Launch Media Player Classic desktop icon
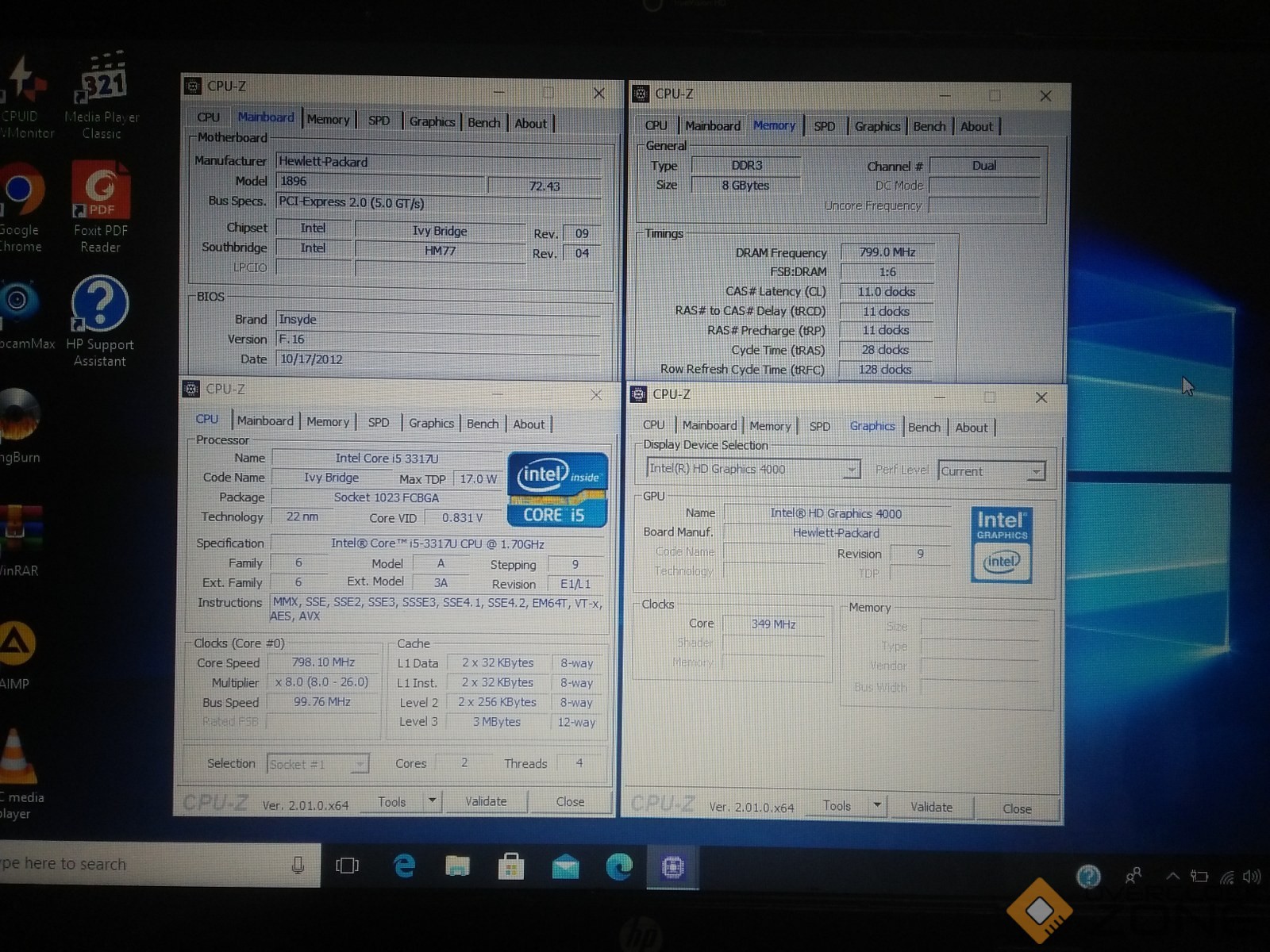The image size is (1270, 952). point(102,97)
